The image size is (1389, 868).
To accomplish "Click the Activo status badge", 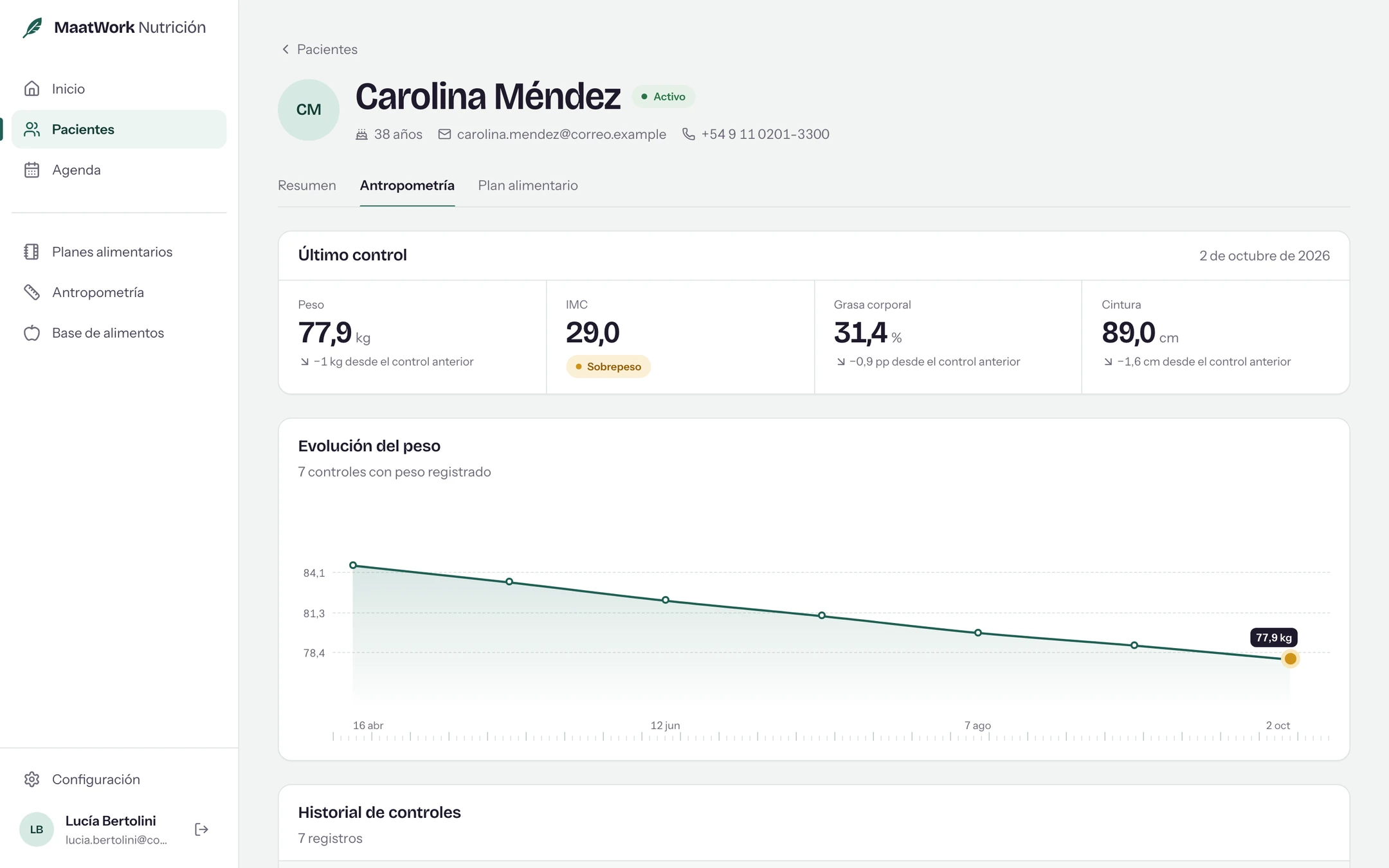I will pos(663,96).
